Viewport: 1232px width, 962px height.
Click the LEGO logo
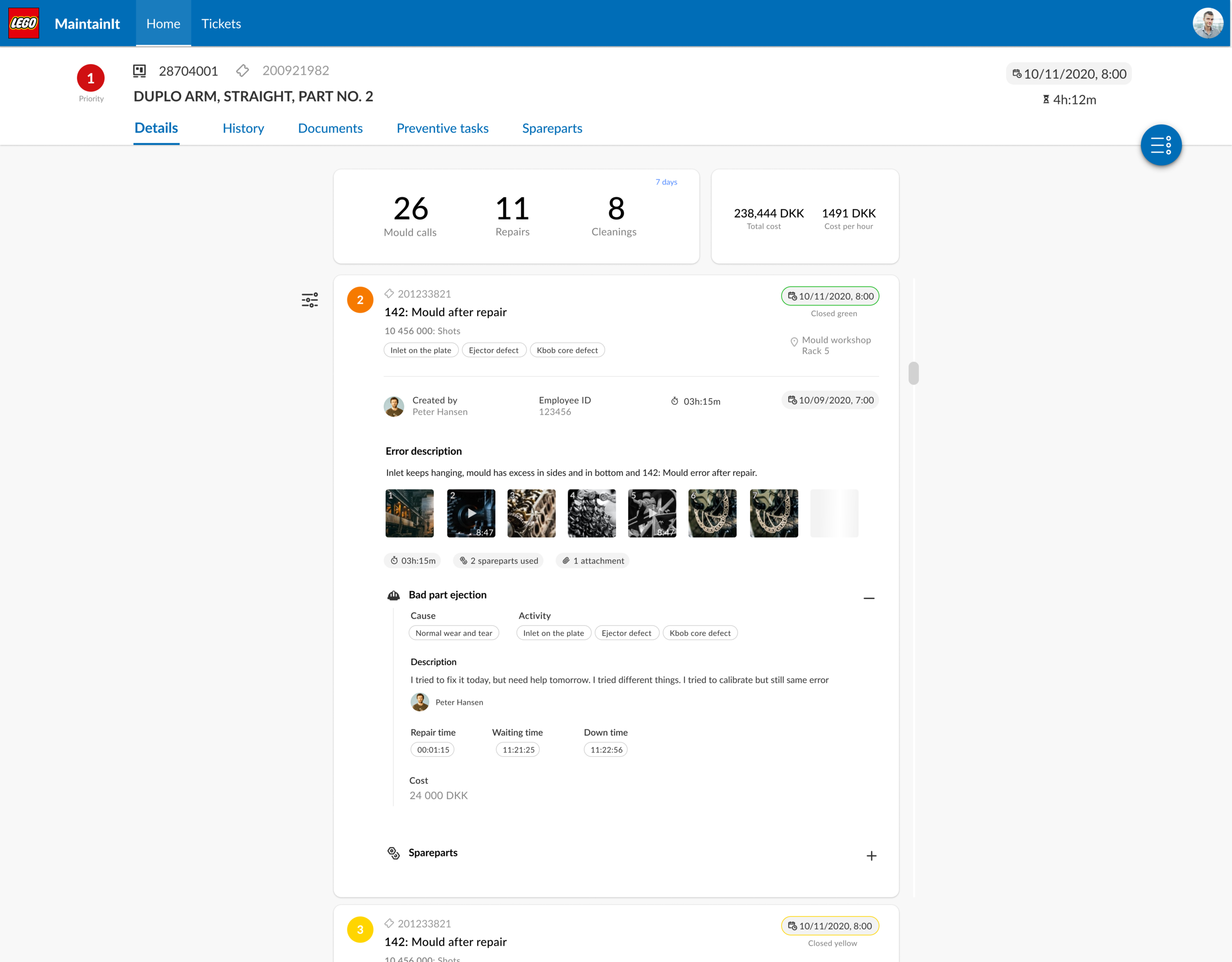tap(24, 23)
